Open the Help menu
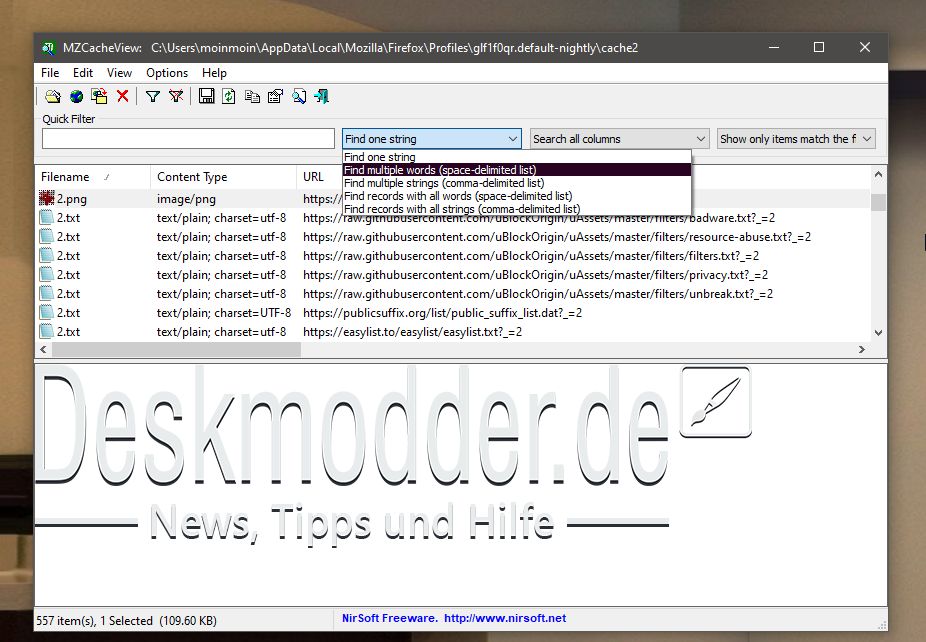This screenshot has width=926, height=642. 214,73
